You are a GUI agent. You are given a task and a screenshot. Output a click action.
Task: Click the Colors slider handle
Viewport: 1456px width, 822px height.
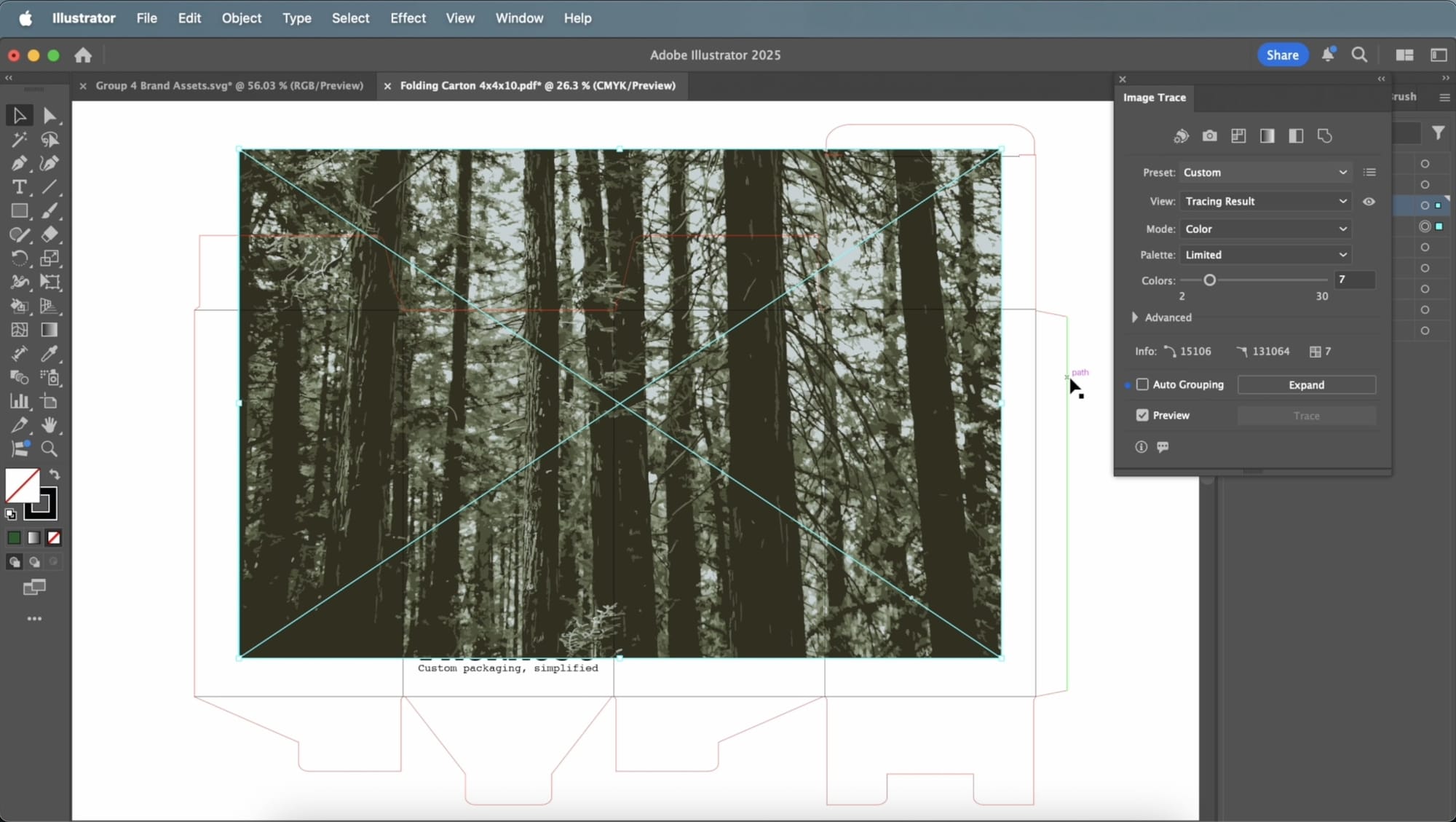pyautogui.click(x=1209, y=280)
